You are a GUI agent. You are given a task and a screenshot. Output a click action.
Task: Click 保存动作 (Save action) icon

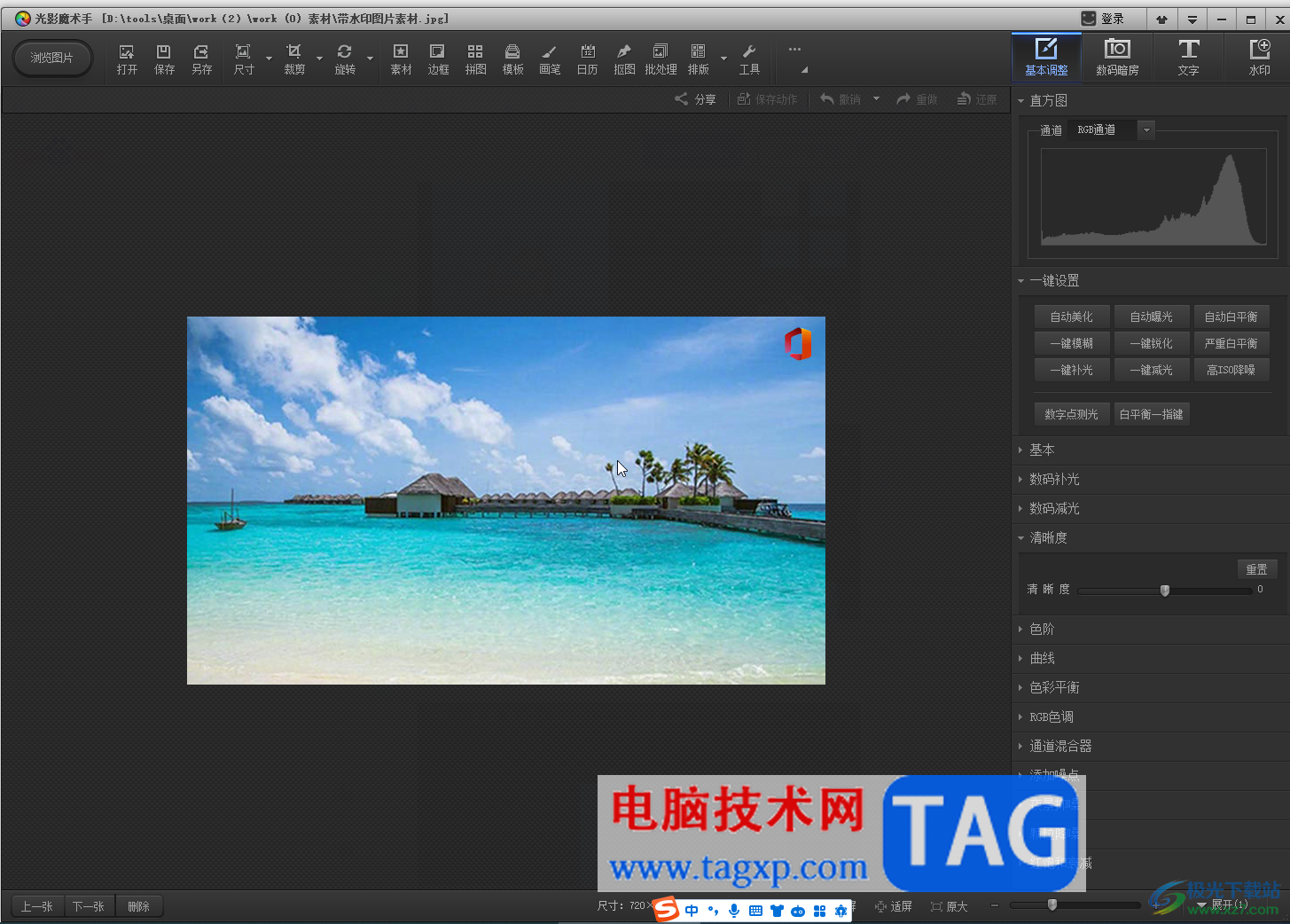click(x=768, y=99)
